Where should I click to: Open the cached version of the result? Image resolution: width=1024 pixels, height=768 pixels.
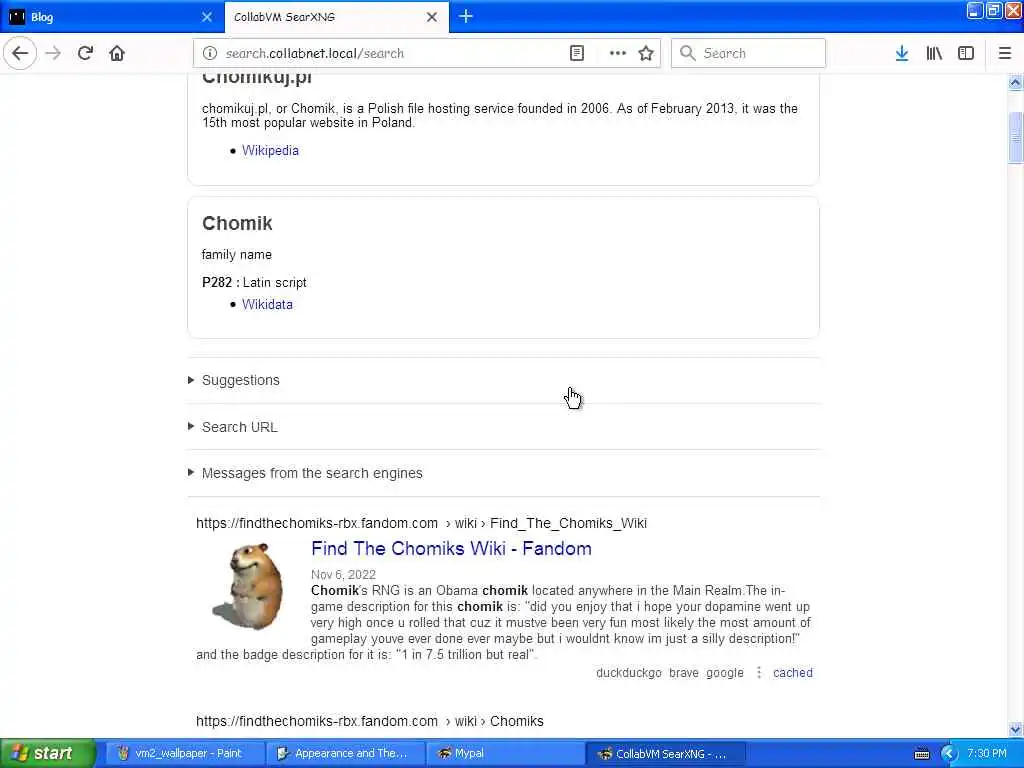click(x=793, y=673)
